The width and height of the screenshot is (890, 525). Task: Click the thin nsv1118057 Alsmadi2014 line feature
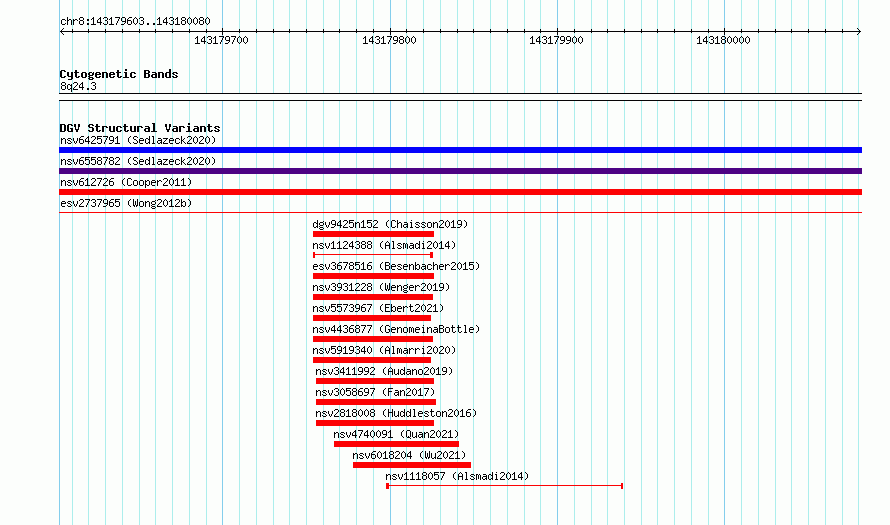click(x=505, y=486)
